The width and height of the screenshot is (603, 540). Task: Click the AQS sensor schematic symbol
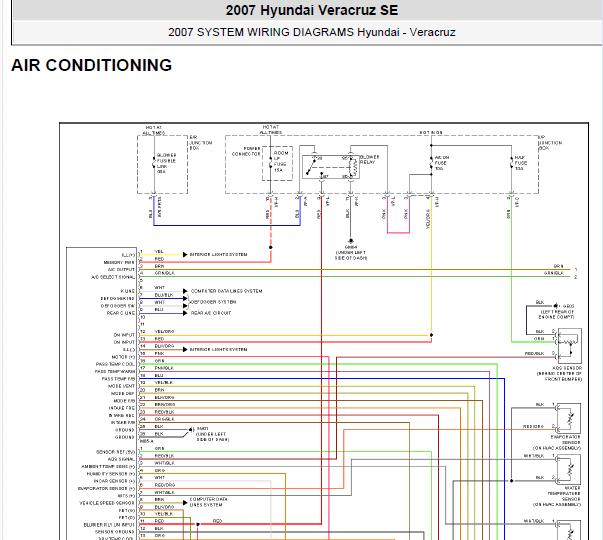(x=569, y=345)
